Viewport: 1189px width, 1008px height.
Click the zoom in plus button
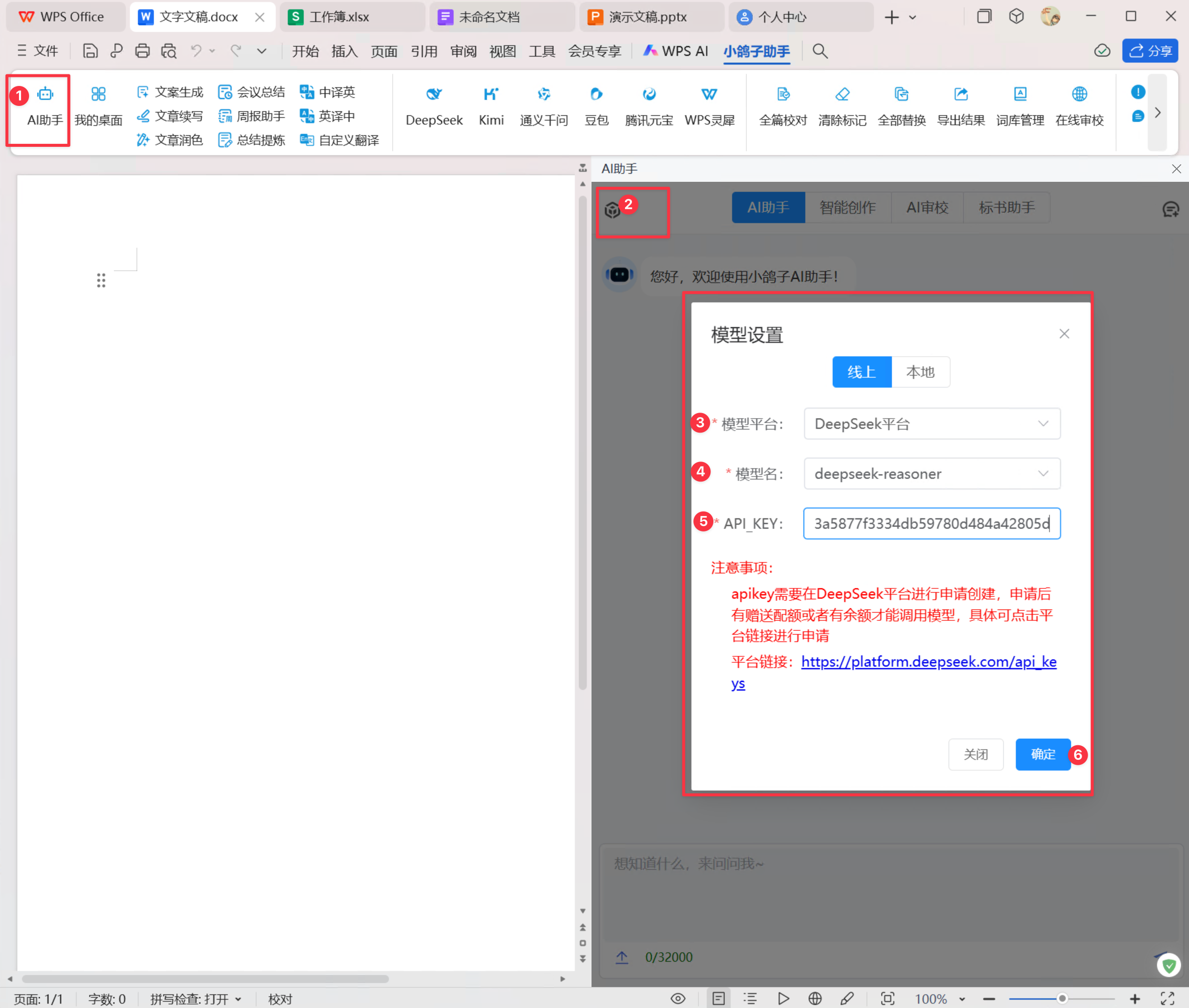[x=1135, y=999]
